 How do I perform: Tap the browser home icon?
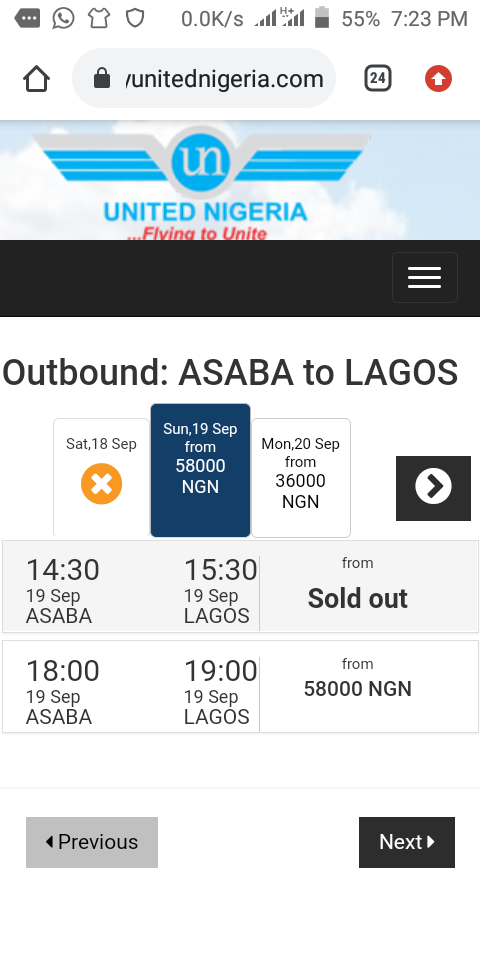click(x=36, y=79)
